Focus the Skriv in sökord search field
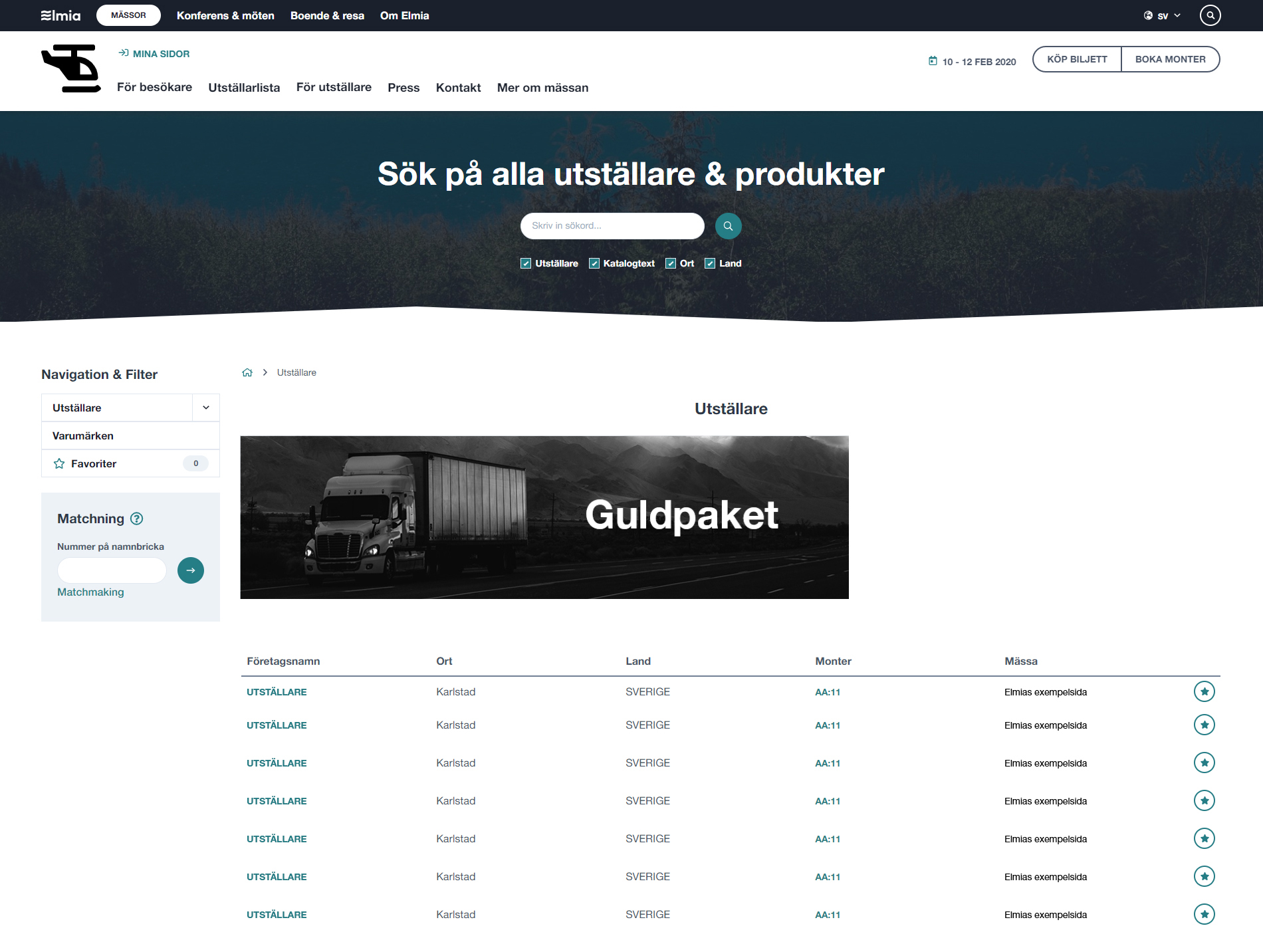The width and height of the screenshot is (1263, 952). click(612, 226)
